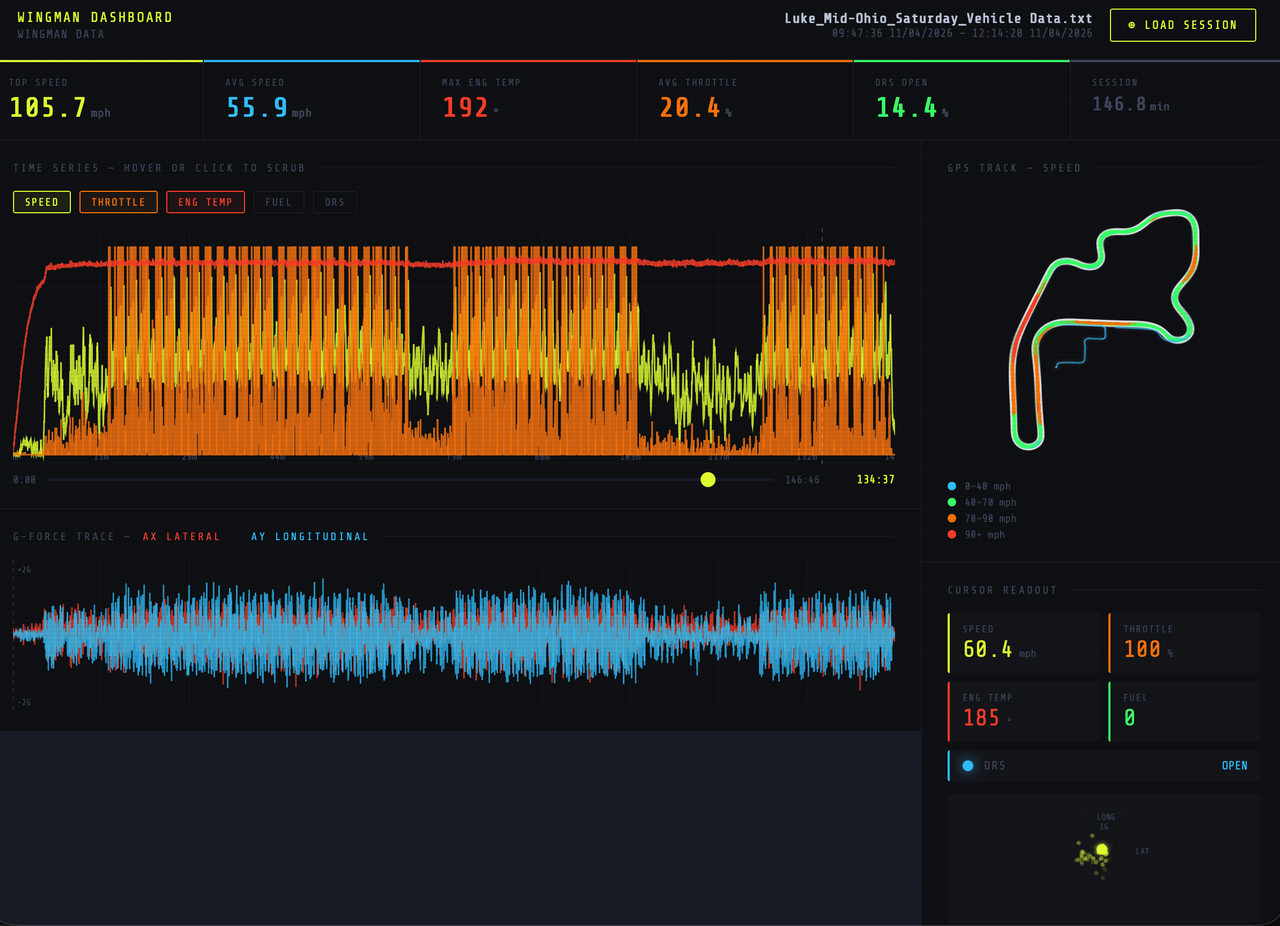Click the DRS Open stat card
The height and width of the screenshot is (926, 1280).
point(962,100)
